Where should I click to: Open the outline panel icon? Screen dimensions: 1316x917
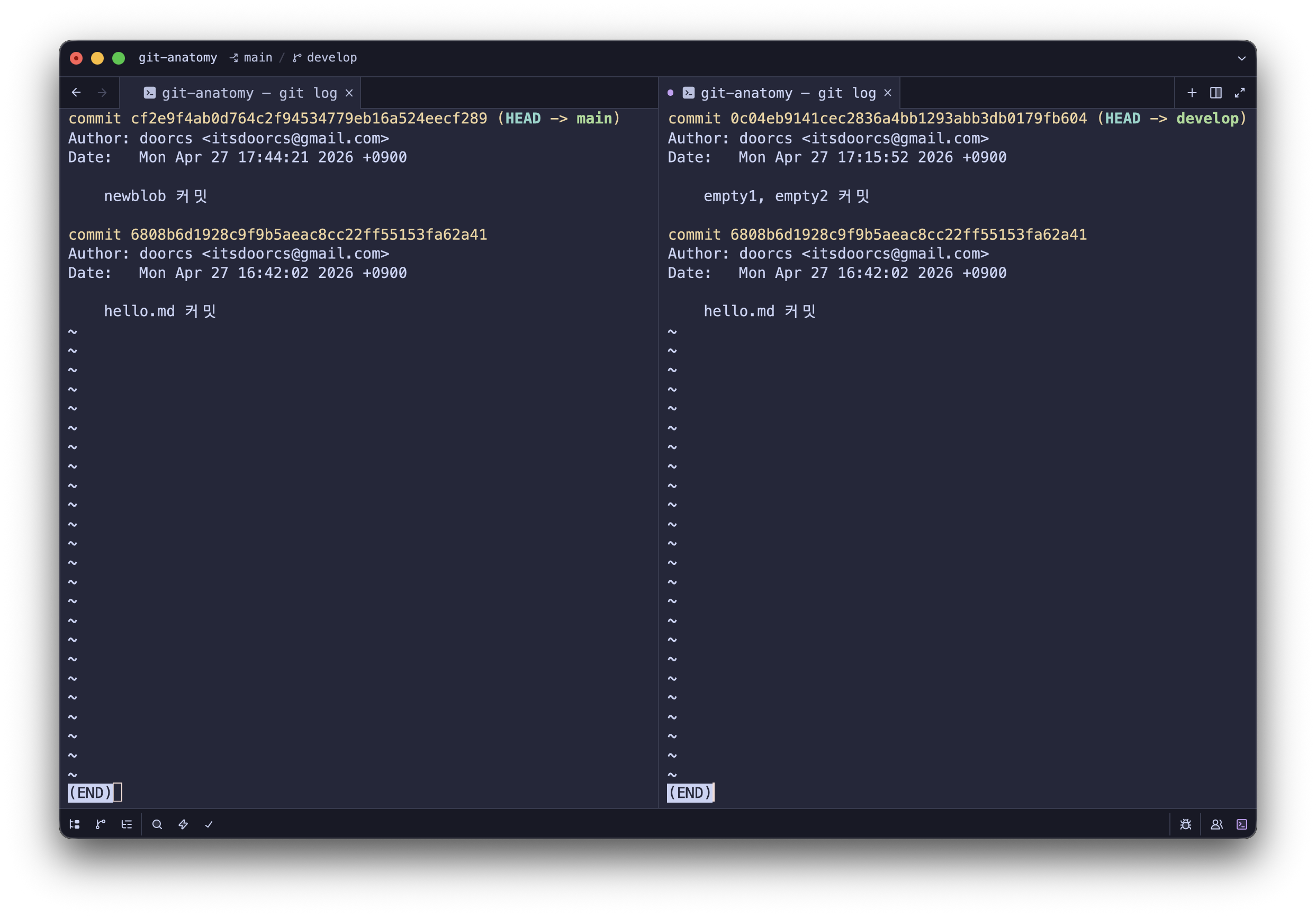[127, 824]
